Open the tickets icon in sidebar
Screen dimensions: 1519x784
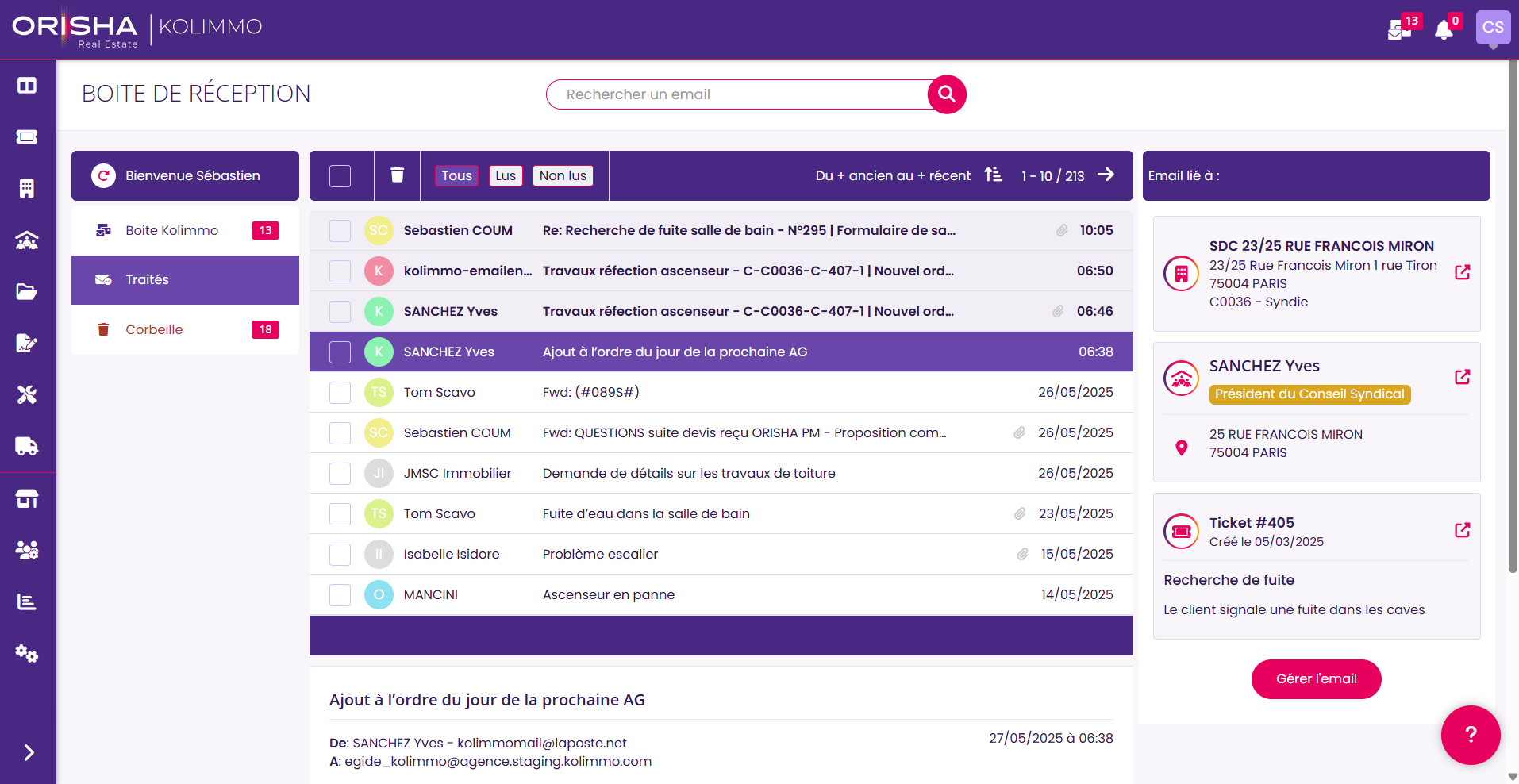click(x=27, y=137)
